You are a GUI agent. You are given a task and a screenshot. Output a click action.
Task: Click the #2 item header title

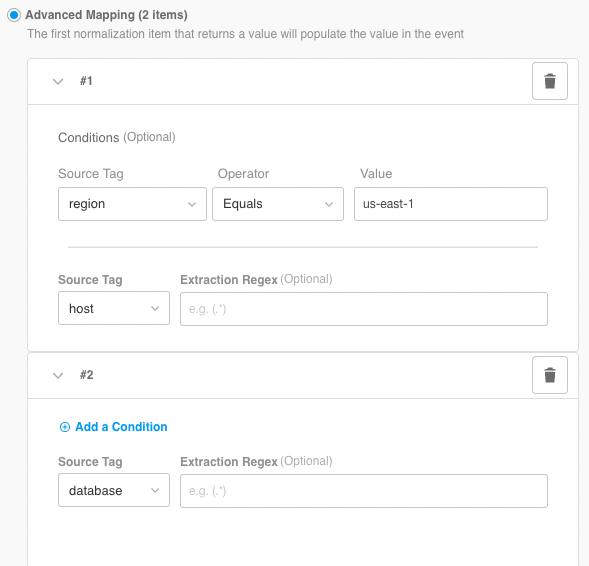pyautogui.click(x=86, y=375)
